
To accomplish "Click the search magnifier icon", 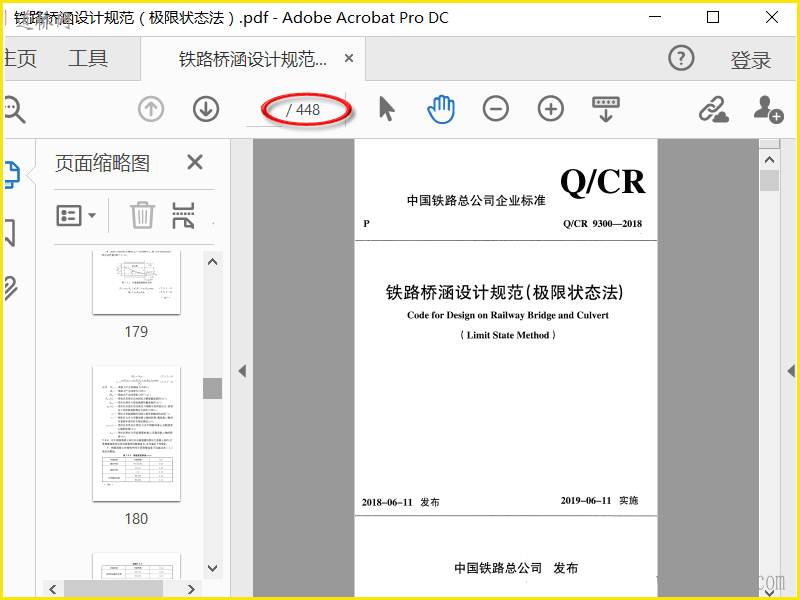I will pos(14,110).
